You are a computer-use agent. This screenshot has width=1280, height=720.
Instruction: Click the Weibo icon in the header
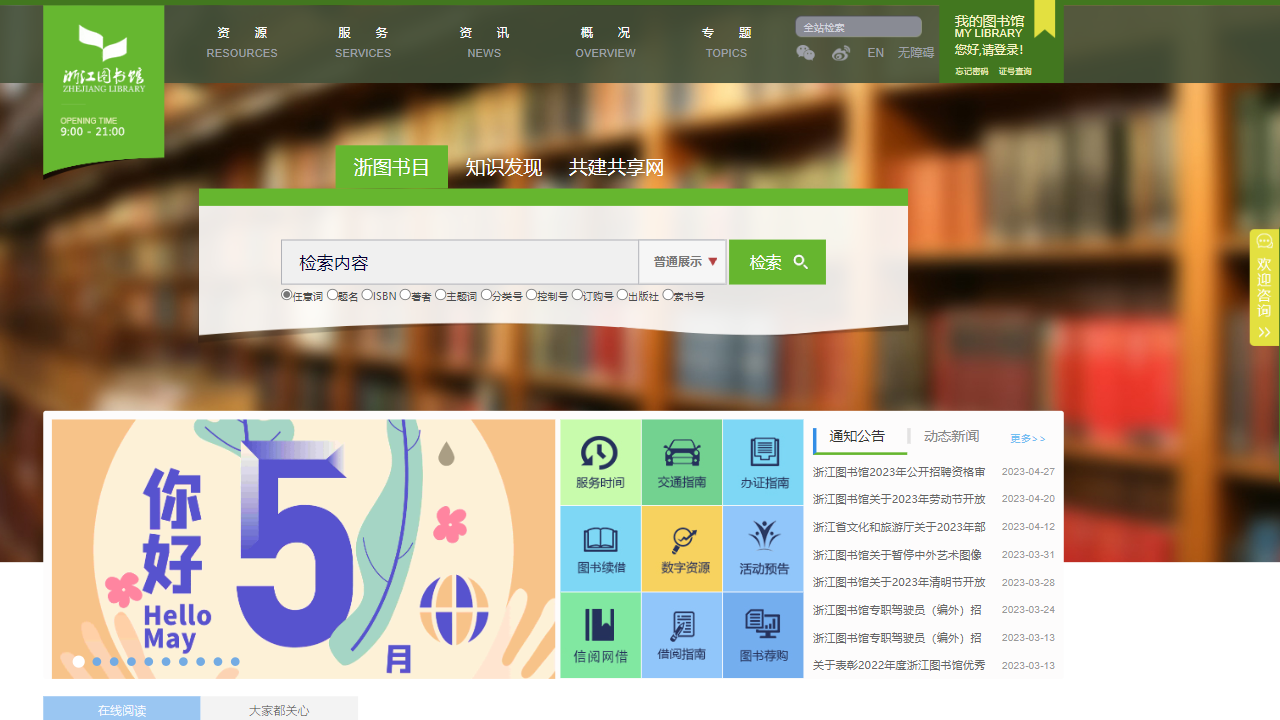[841, 53]
